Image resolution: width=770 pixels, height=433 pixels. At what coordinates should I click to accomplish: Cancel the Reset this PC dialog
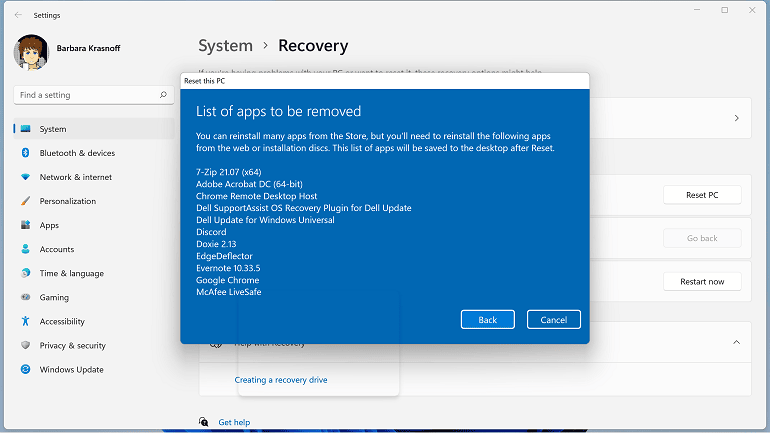pos(553,320)
